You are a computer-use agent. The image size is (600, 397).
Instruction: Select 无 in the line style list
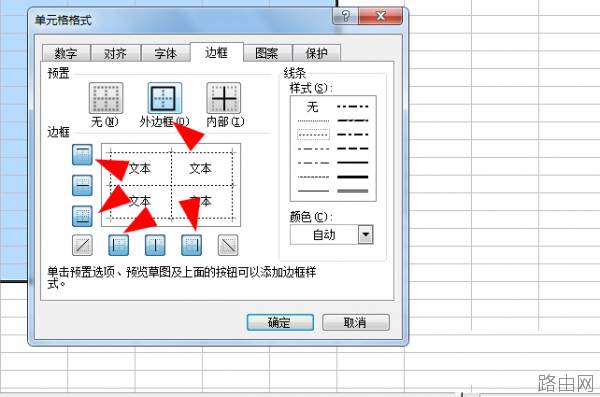click(x=313, y=107)
